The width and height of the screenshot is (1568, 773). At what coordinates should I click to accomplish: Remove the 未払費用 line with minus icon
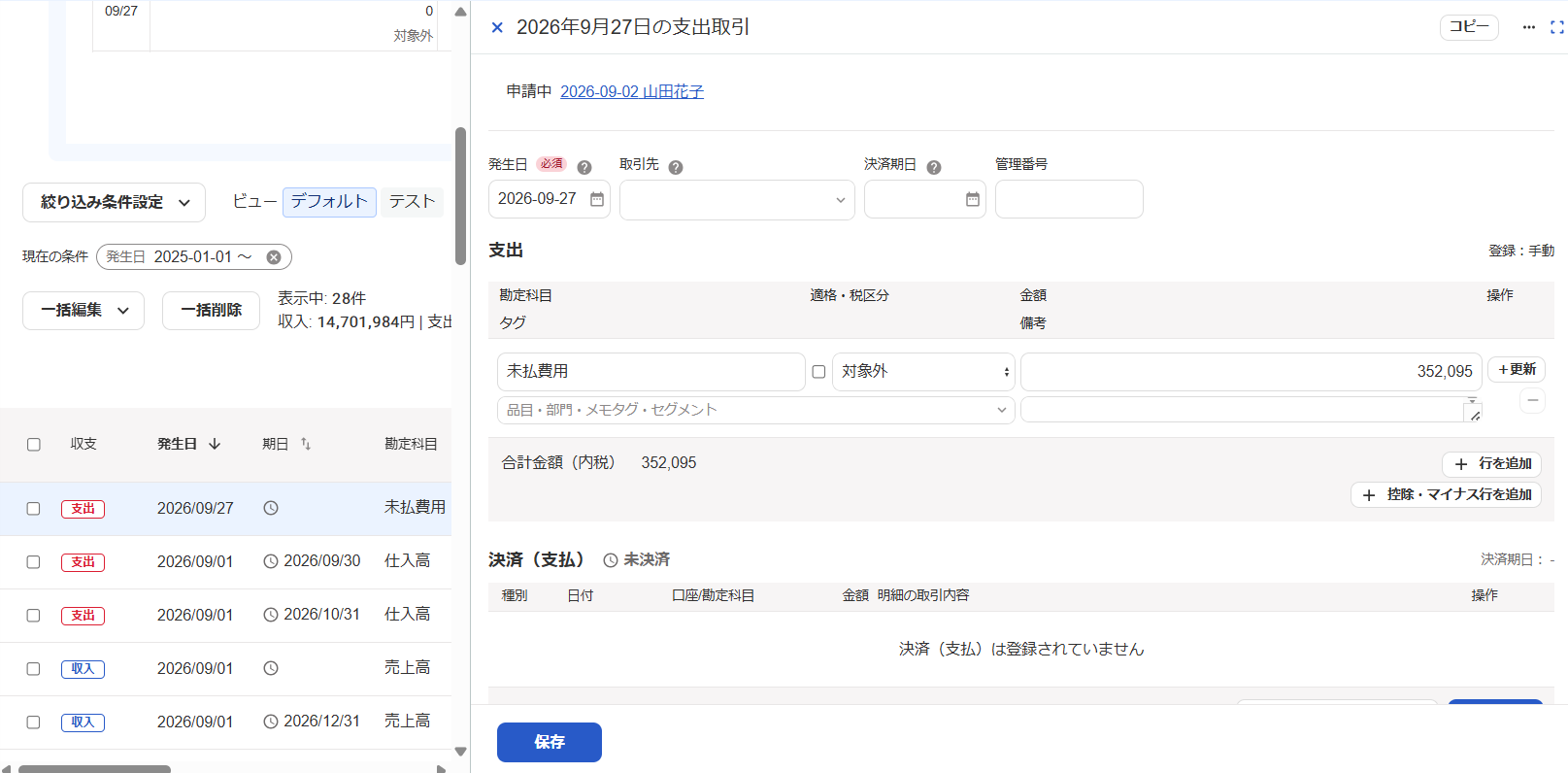1533,400
